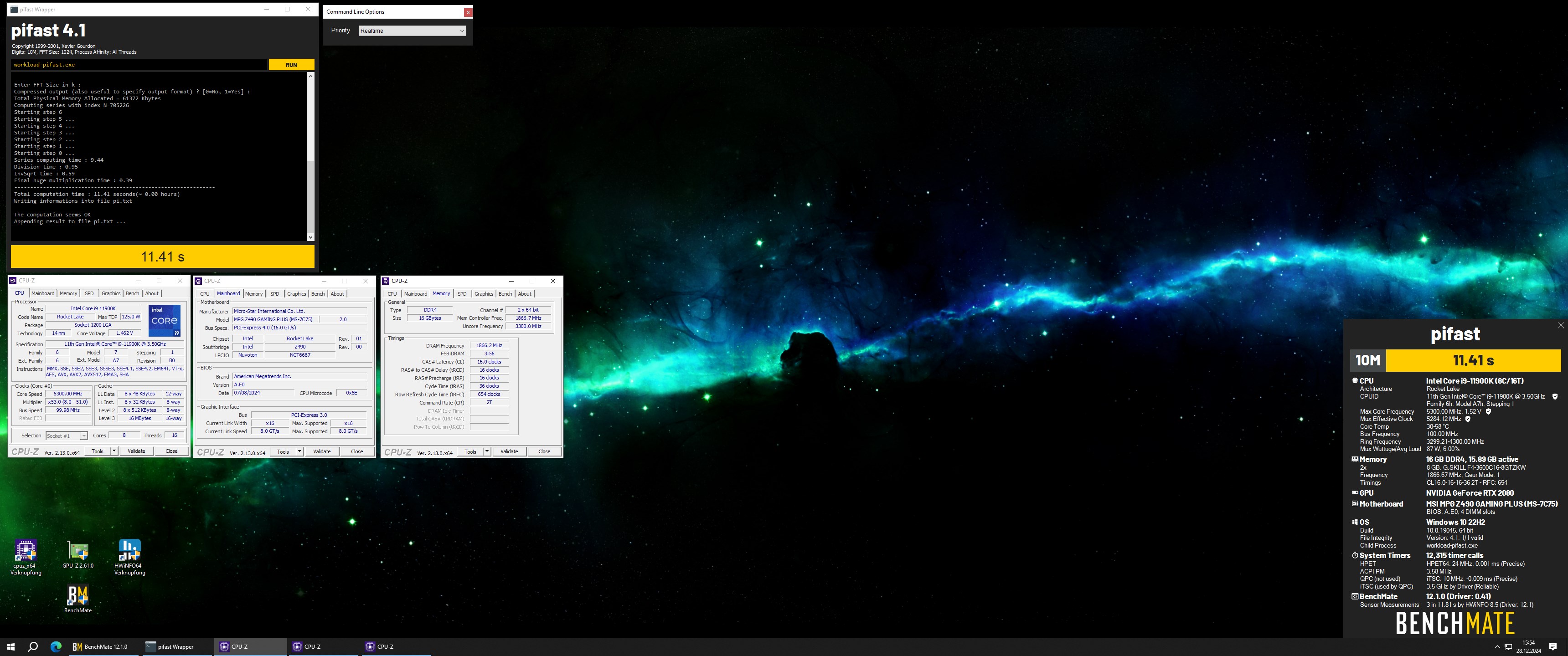Click the shield icon beside Max Core Frequency
The width and height of the screenshot is (1568, 656).
pyautogui.click(x=1488, y=411)
